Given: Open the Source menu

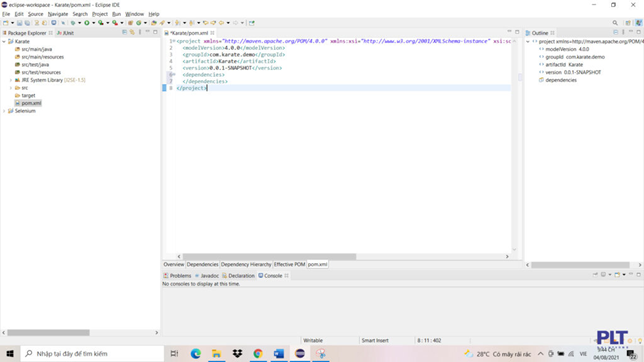Looking at the screenshot, I should [x=35, y=14].
